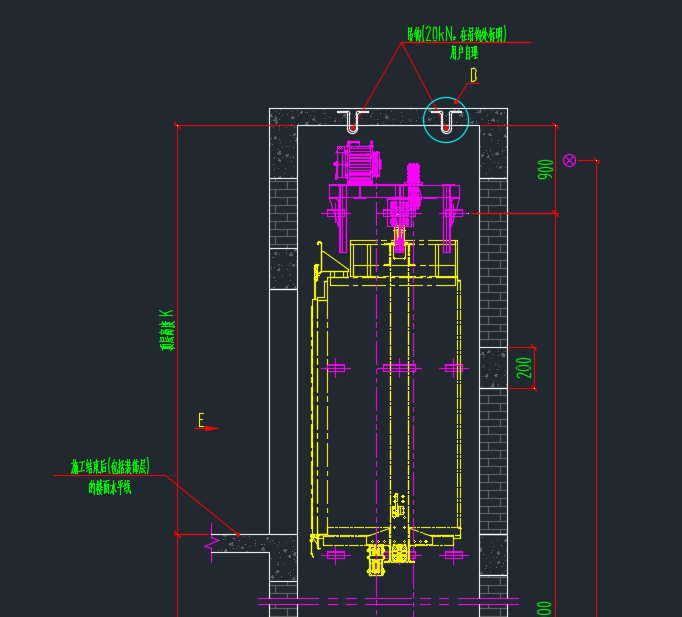Select the yellow safety gear under car

tap(376, 561)
